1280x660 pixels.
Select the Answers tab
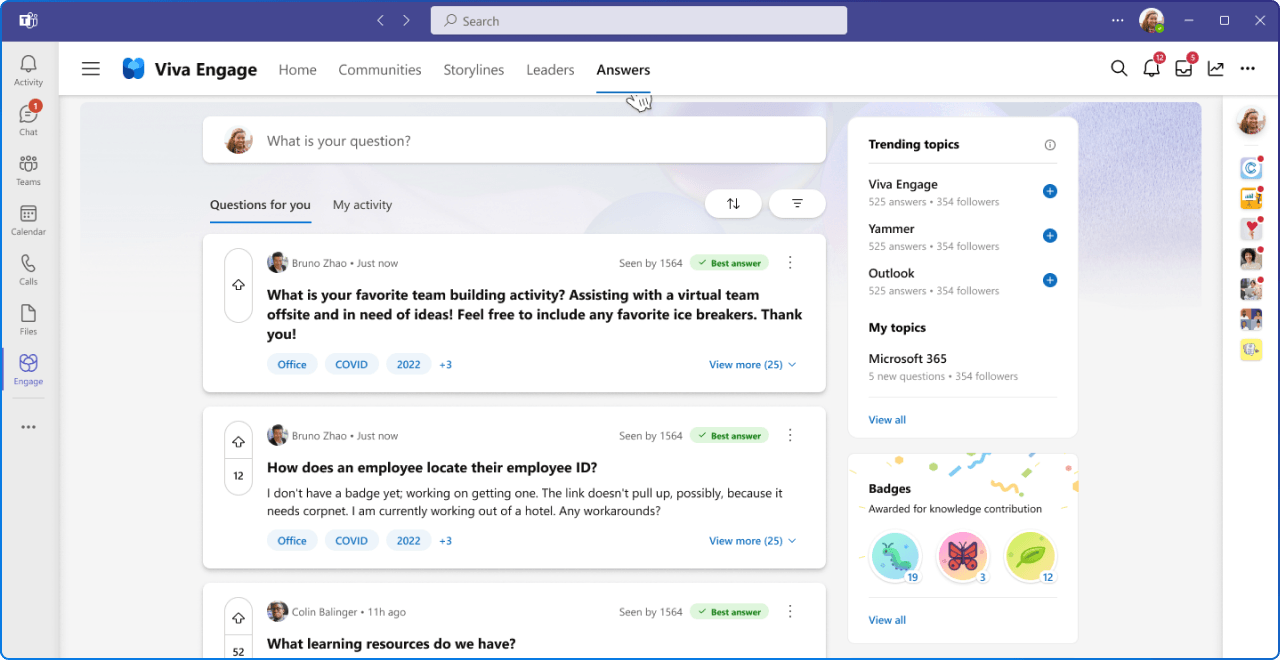623,70
